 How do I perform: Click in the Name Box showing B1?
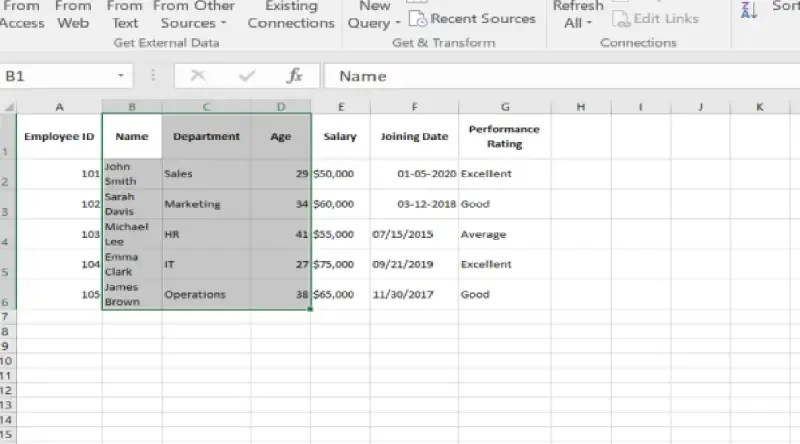[57, 76]
